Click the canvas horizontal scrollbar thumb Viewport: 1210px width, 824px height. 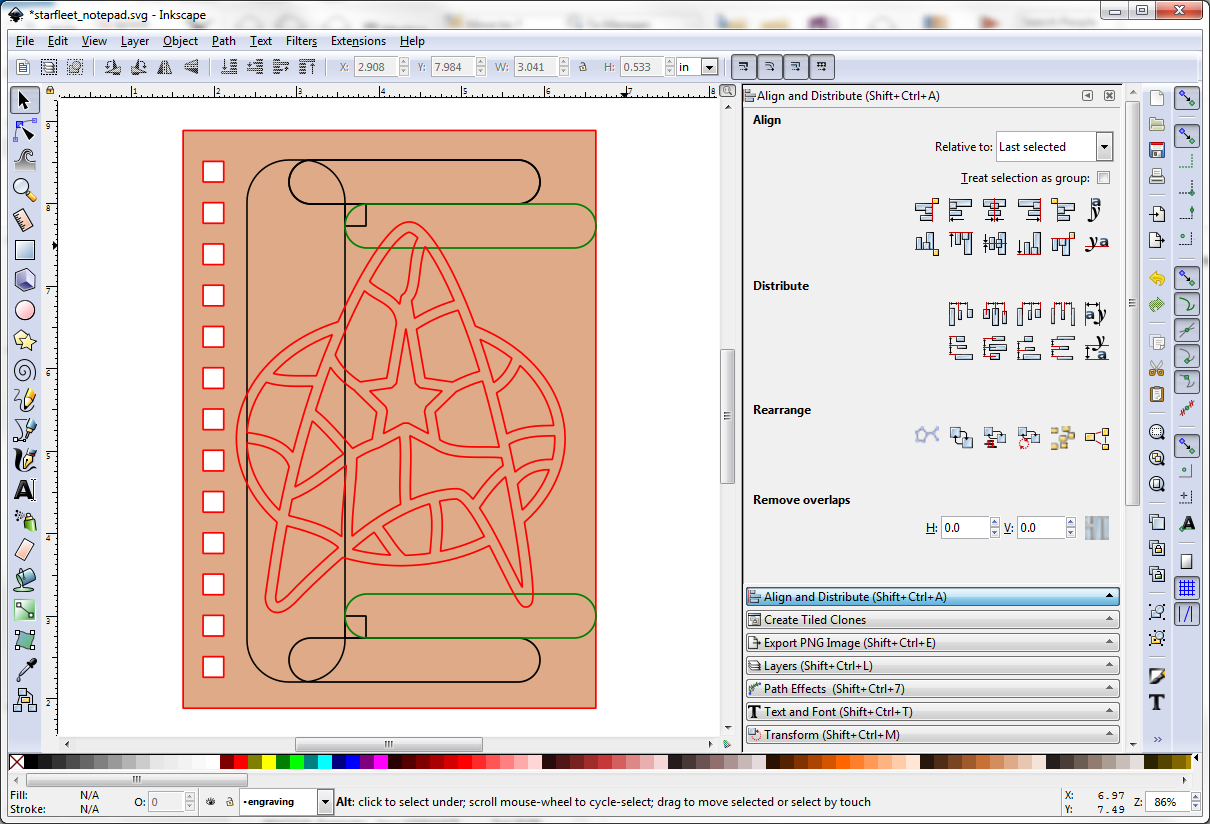tap(389, 744)
